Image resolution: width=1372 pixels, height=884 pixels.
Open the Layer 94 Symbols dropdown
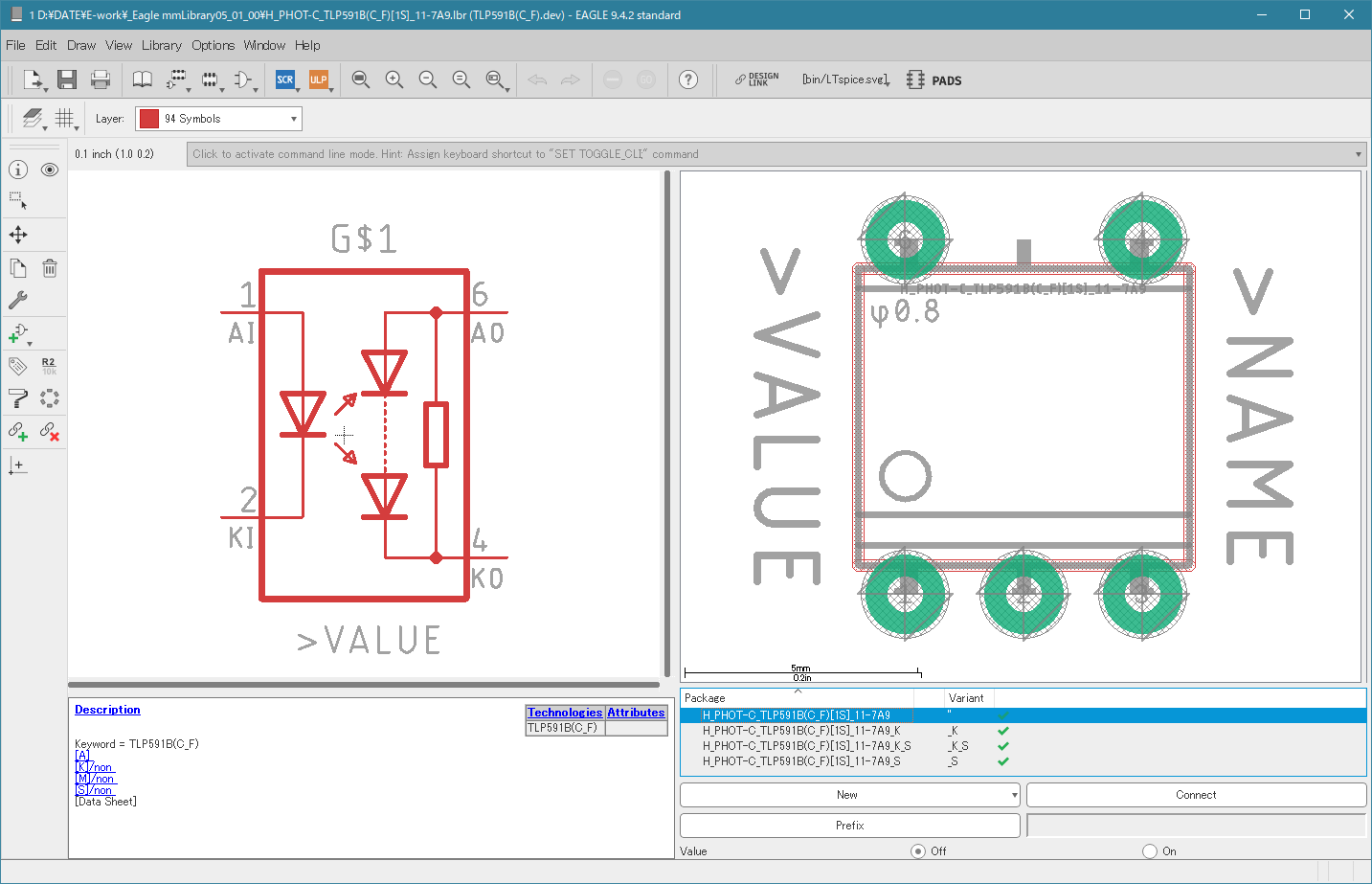pyautogui.click(x=218, y=119)
